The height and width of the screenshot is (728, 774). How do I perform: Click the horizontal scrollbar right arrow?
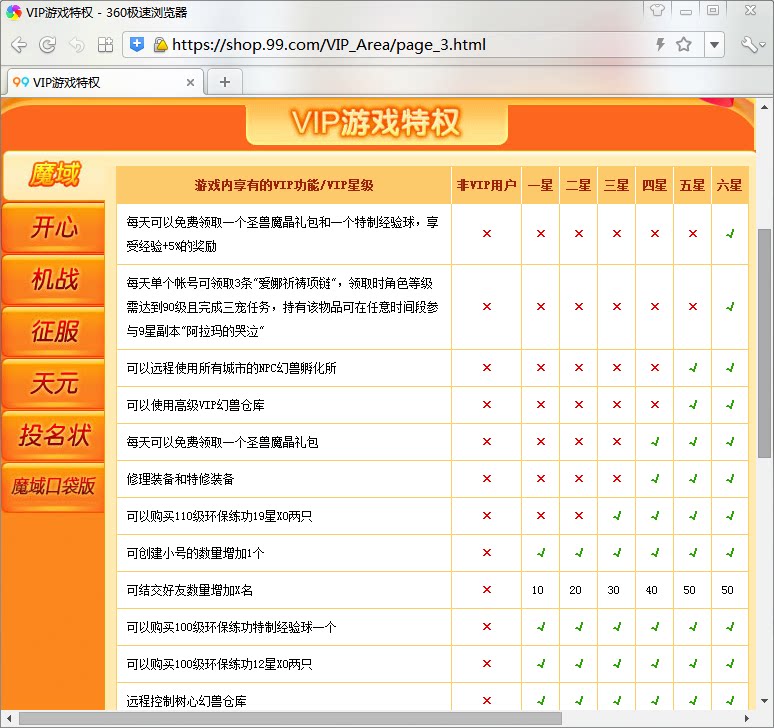(x=746, y=719)
